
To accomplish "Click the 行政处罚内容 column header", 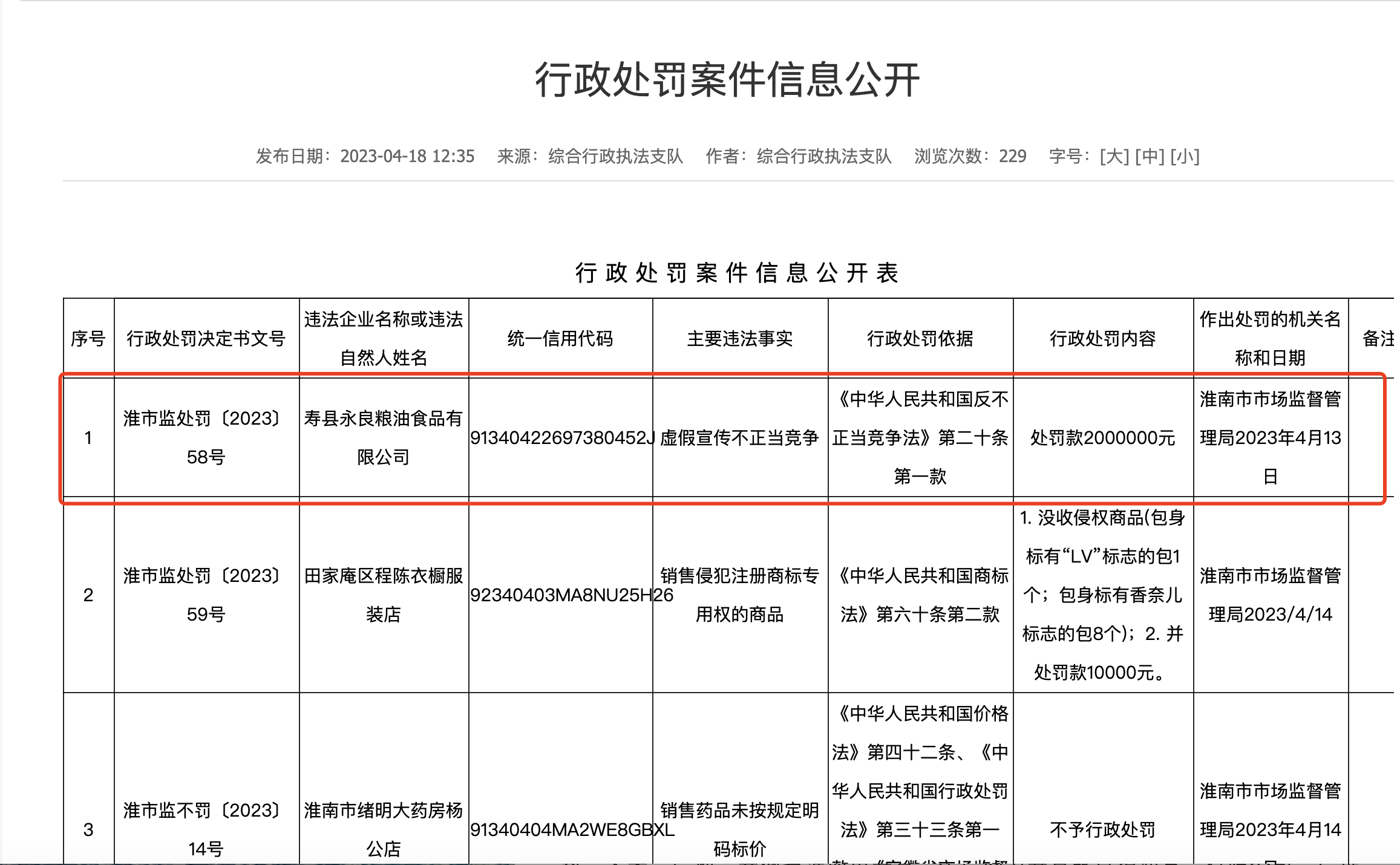I will [1103, 338].
